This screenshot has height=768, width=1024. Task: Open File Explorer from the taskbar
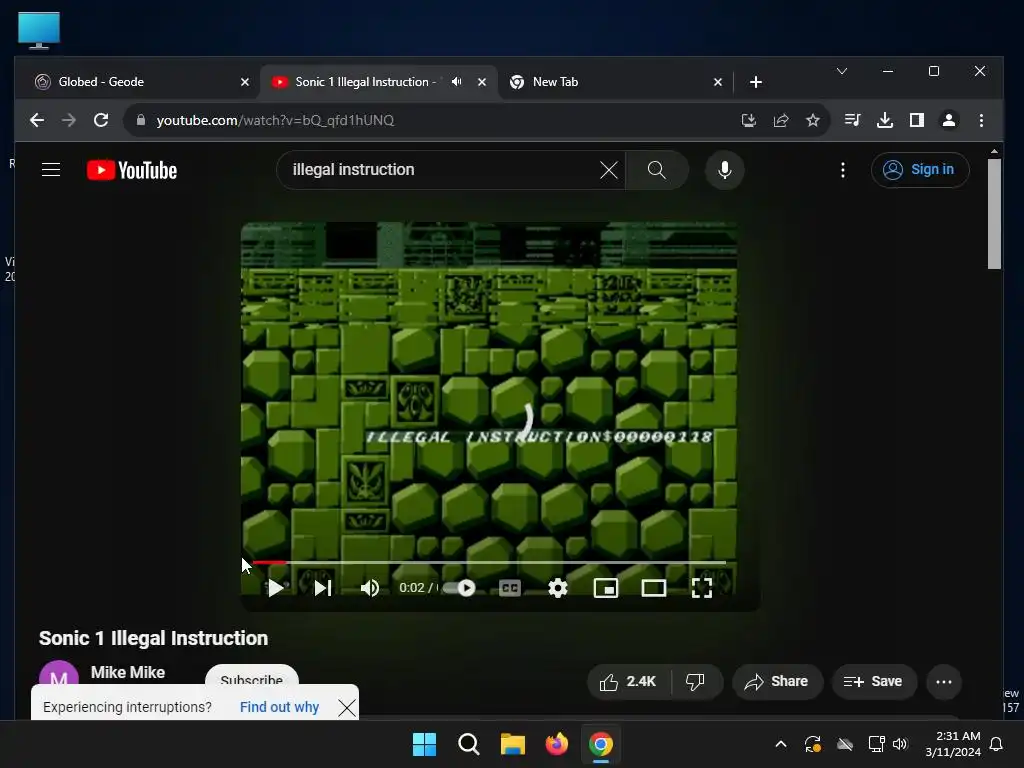click(x=513, y=744)
